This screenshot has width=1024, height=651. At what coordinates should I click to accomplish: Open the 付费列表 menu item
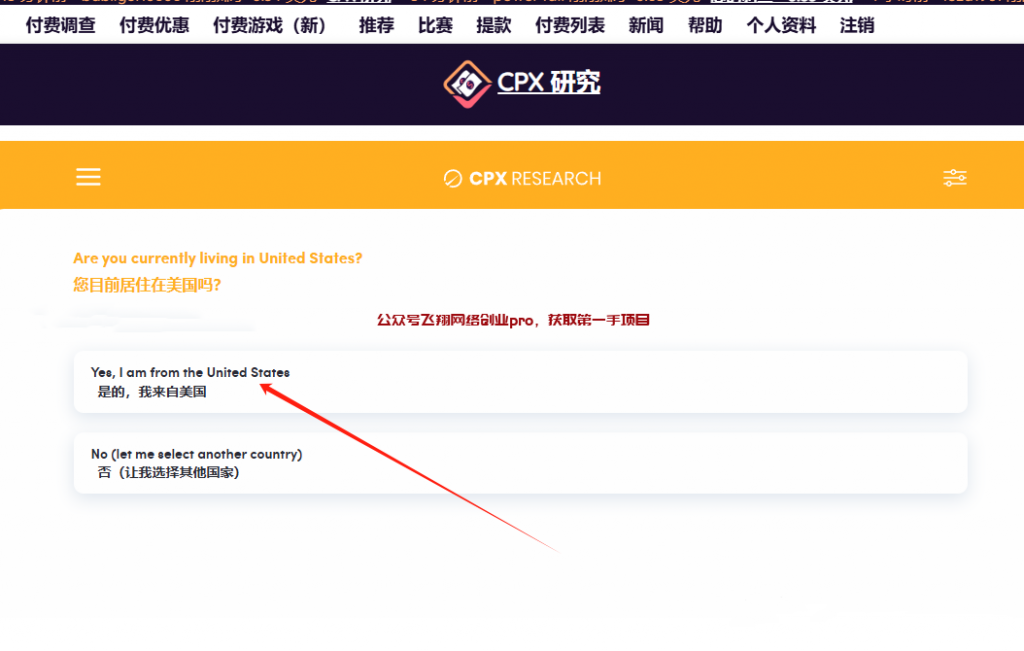(x=570, y=26)
